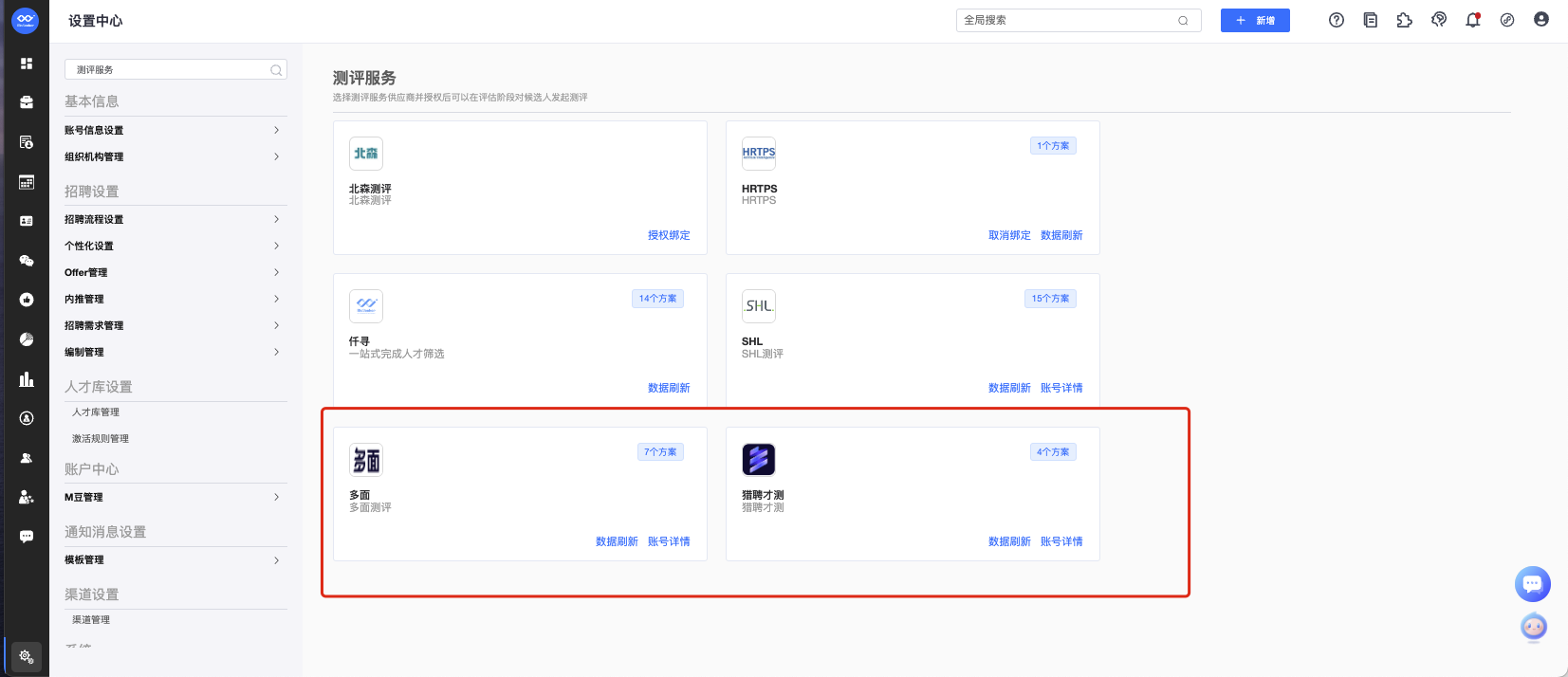Click 数据刷新 on 猎聘才测 card
The width and height of the screenshot is (1568, 677).
[1009, 541]
